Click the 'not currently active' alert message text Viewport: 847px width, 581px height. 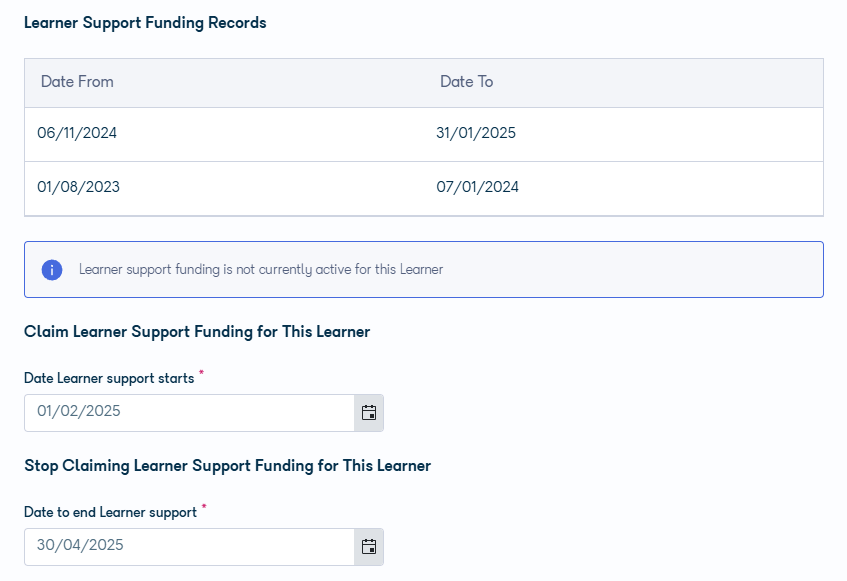click(x=261, y=269)
